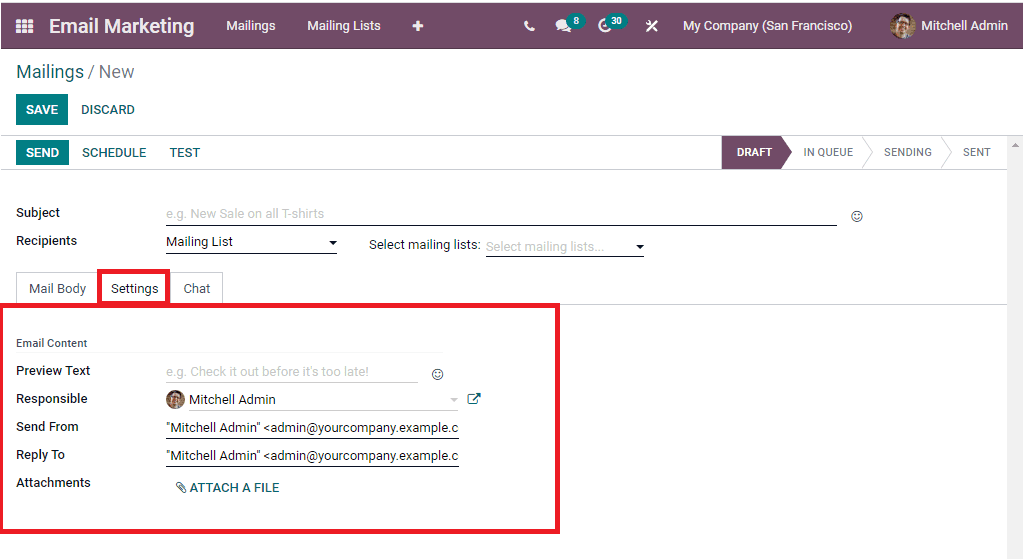Expand the Recipients Mailing List dropdown
Viewport: 1024px width, 560px height.
tap(251, 242)
